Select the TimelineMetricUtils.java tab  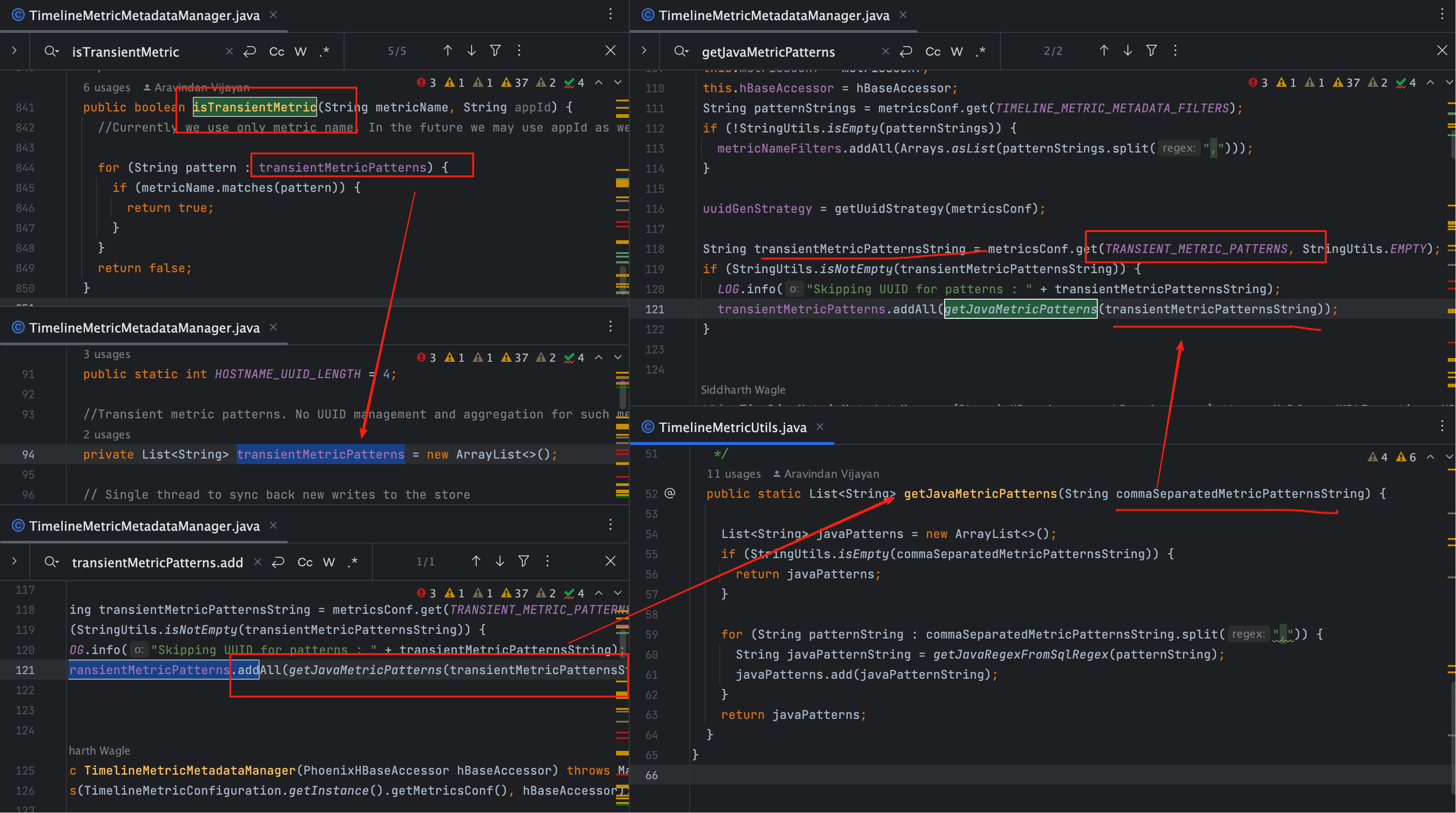pyautogui.click(x=733, y=428)
